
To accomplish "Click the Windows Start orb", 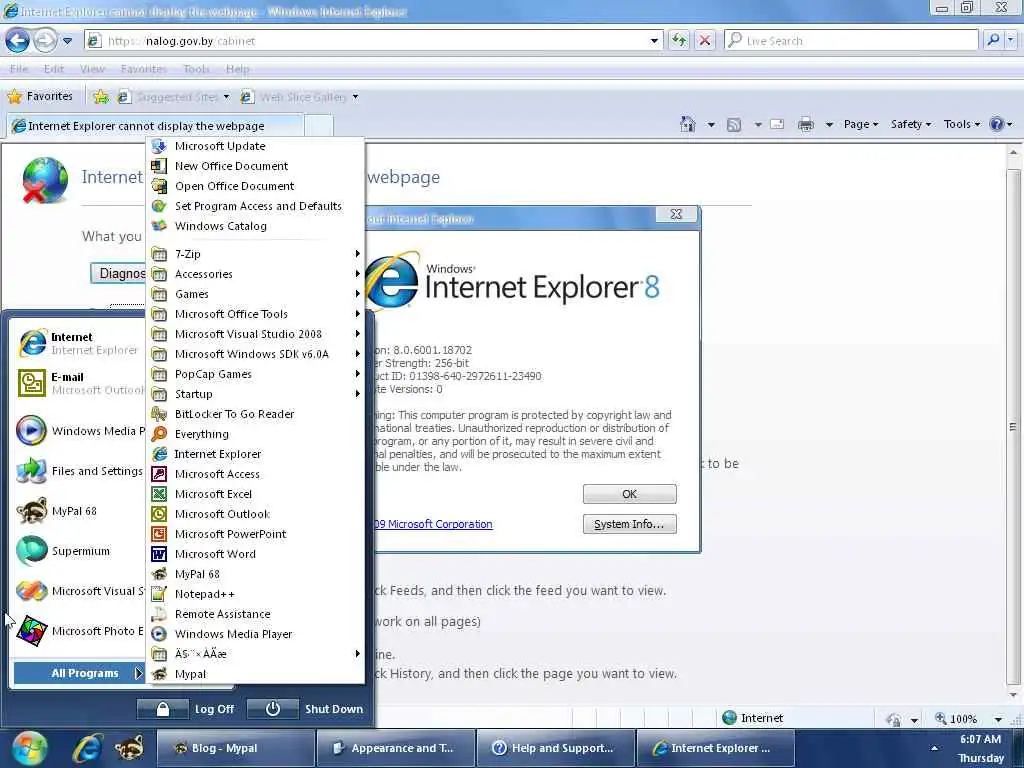I will coord(29,748).
